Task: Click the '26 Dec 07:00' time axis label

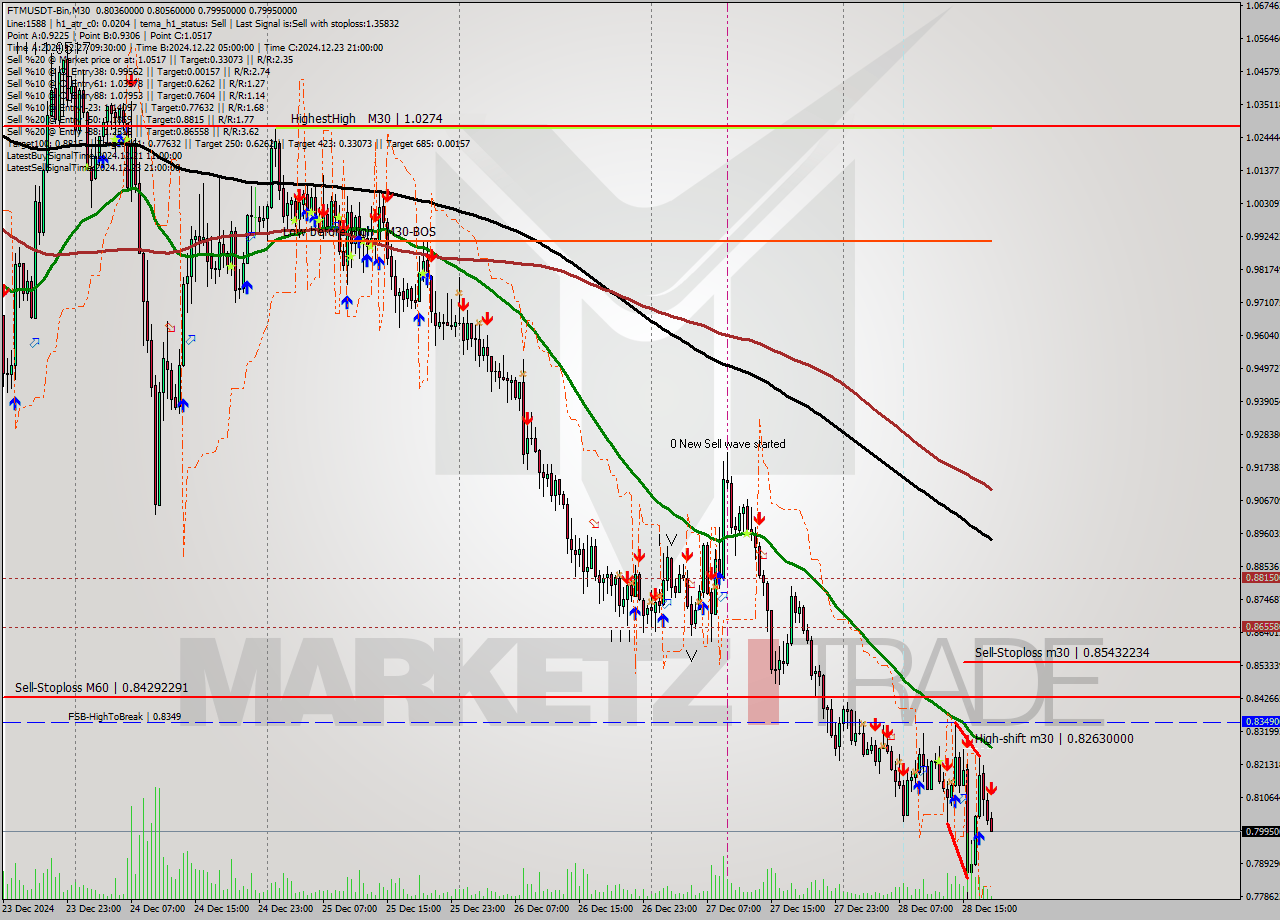Action: tap(542, 909)
